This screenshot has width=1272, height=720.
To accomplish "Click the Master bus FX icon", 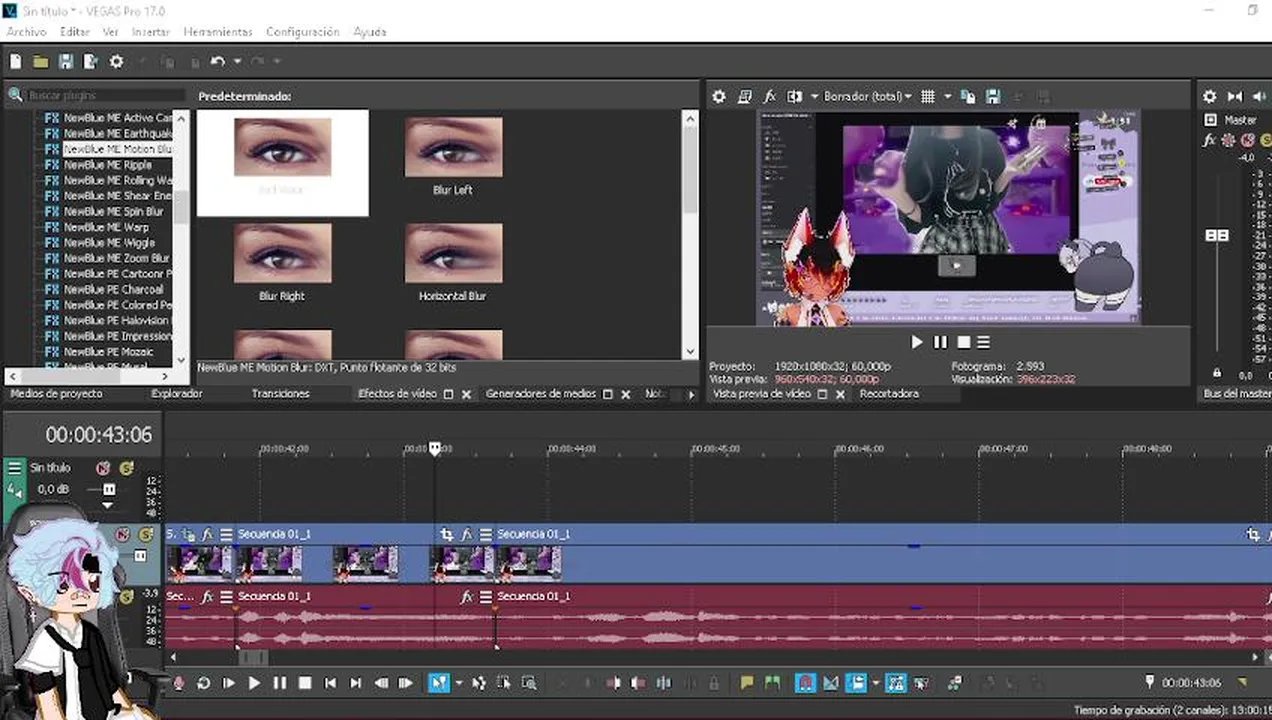I will 1210,140.
